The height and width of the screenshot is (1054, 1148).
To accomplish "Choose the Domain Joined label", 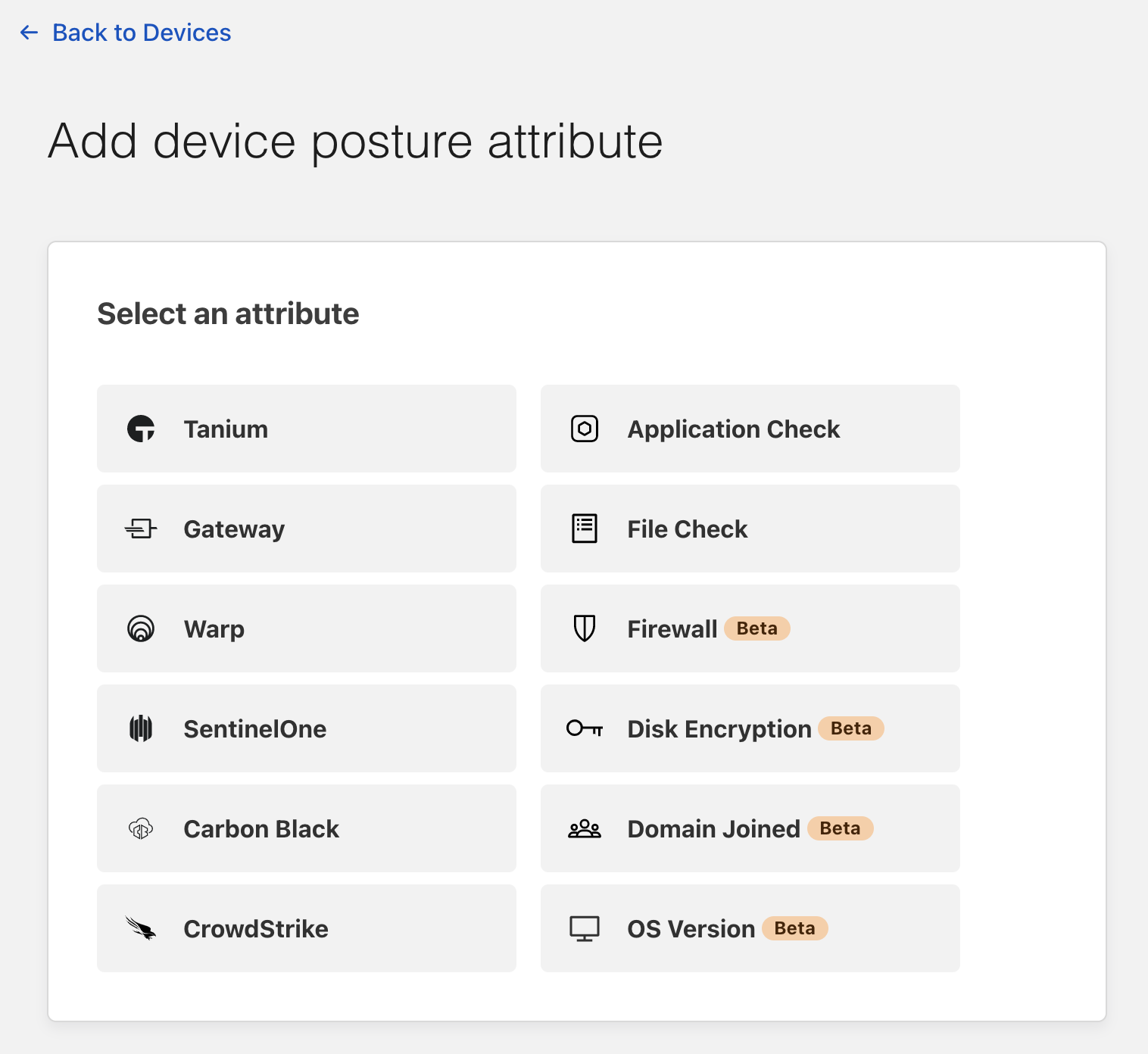I will 714,829.
